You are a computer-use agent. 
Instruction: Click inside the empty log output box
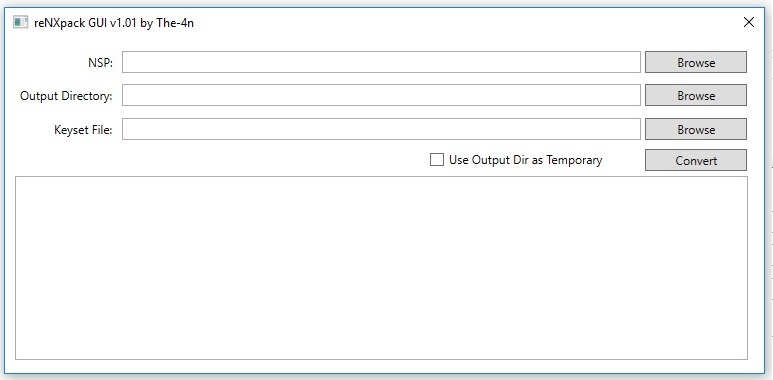click(x=381, y=268)
